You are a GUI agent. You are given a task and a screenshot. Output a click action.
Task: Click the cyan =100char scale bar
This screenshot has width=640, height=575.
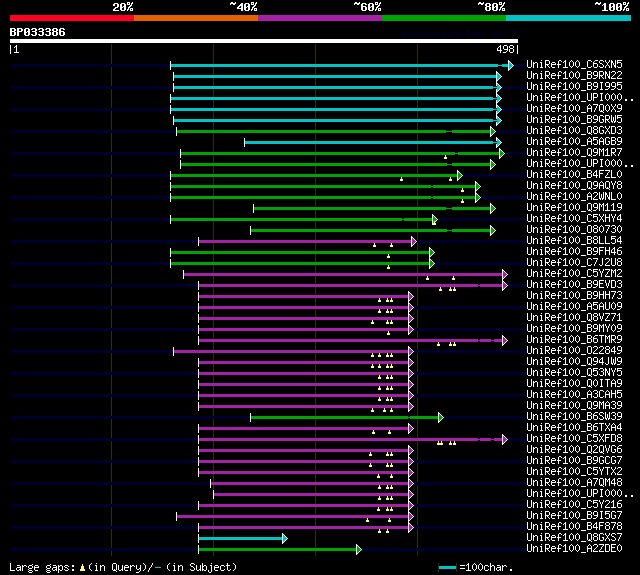(x=447, y=567)
